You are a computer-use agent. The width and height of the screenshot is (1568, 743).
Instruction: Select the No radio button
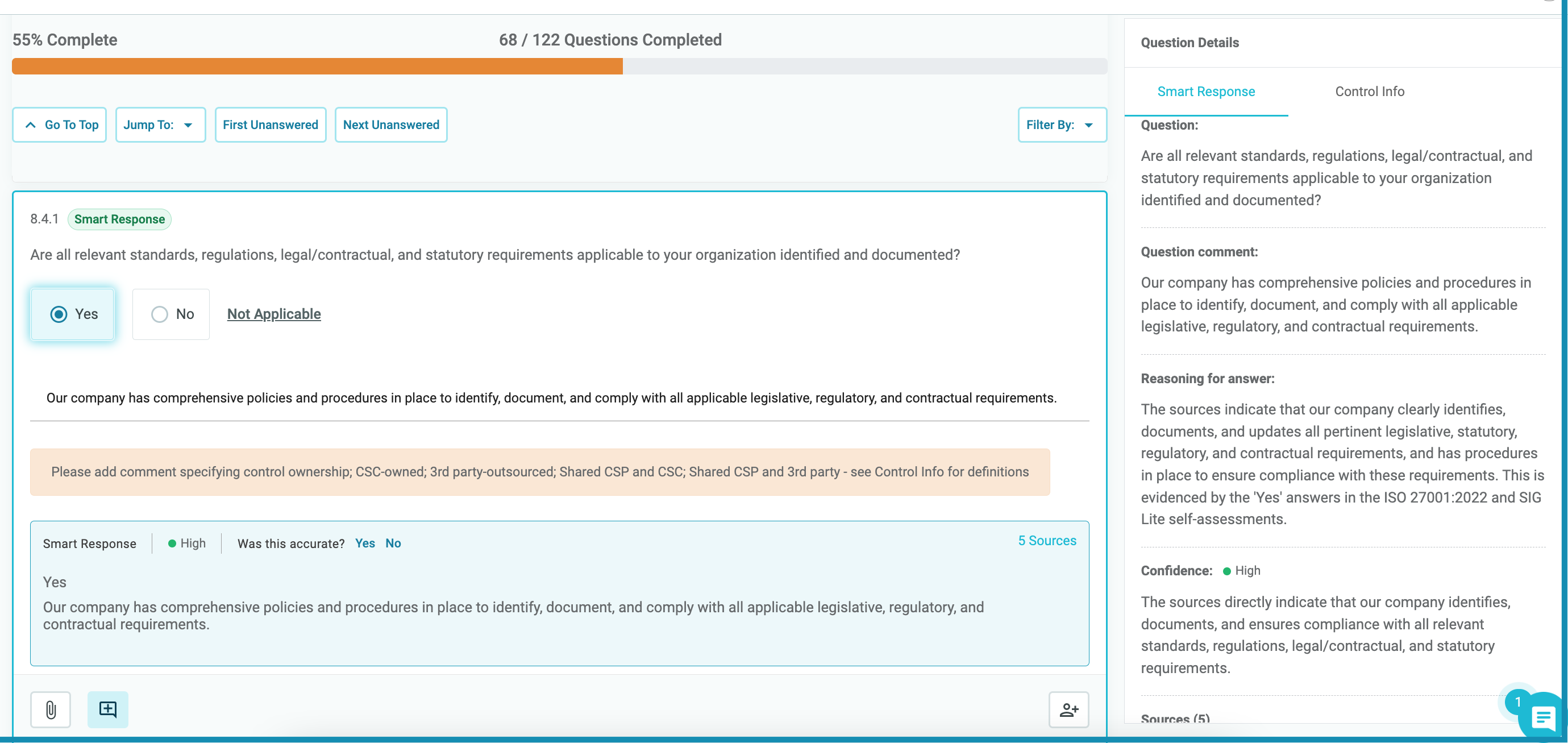160,314
